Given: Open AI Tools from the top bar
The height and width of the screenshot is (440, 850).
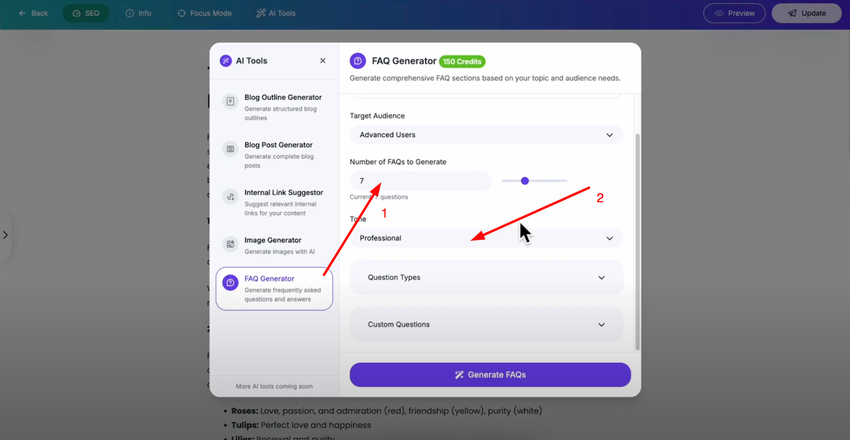Looking at the screenshot, I should pyautogui.click(x=276, y=13).
